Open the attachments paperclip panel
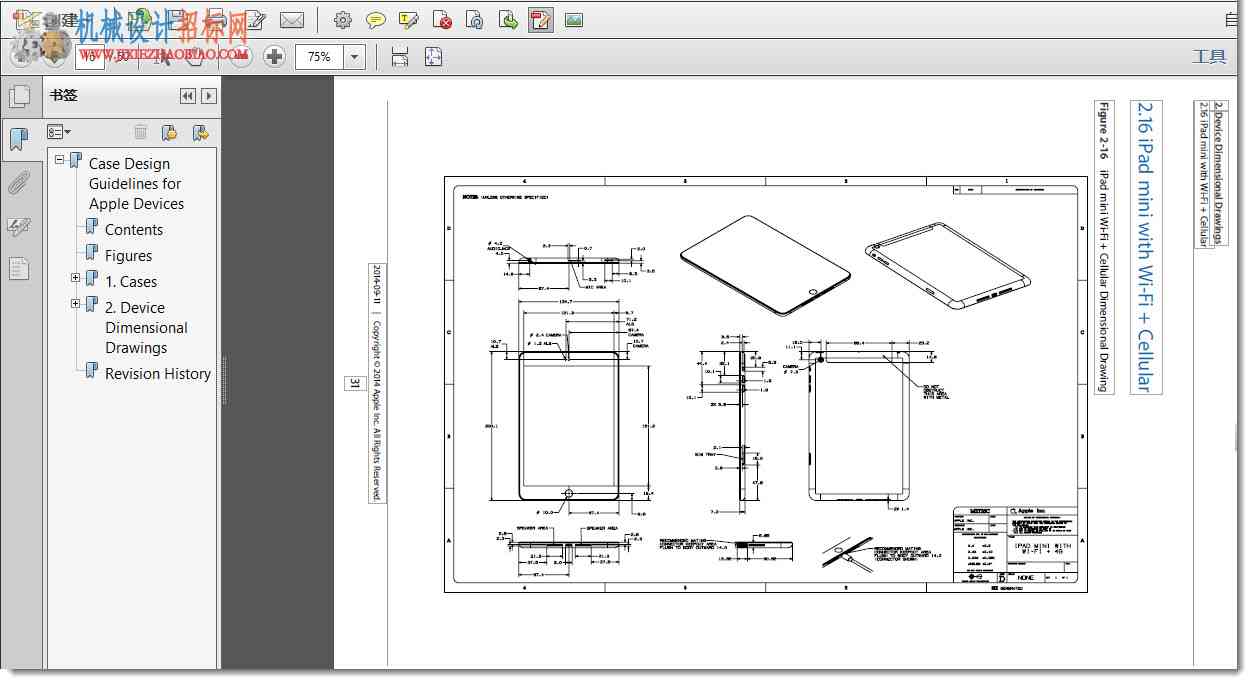Image resolution: width=1252 pixels, height=684 pixels. [x=19, y=183]
